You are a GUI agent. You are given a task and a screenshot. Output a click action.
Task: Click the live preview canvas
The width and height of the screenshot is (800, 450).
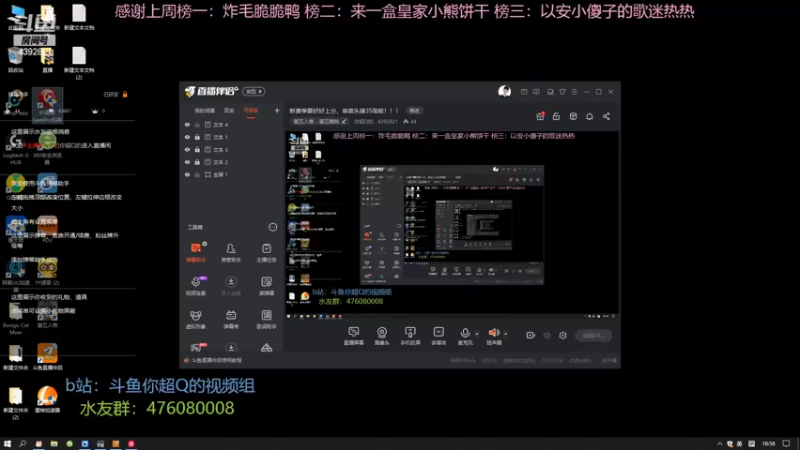(452, 225)
